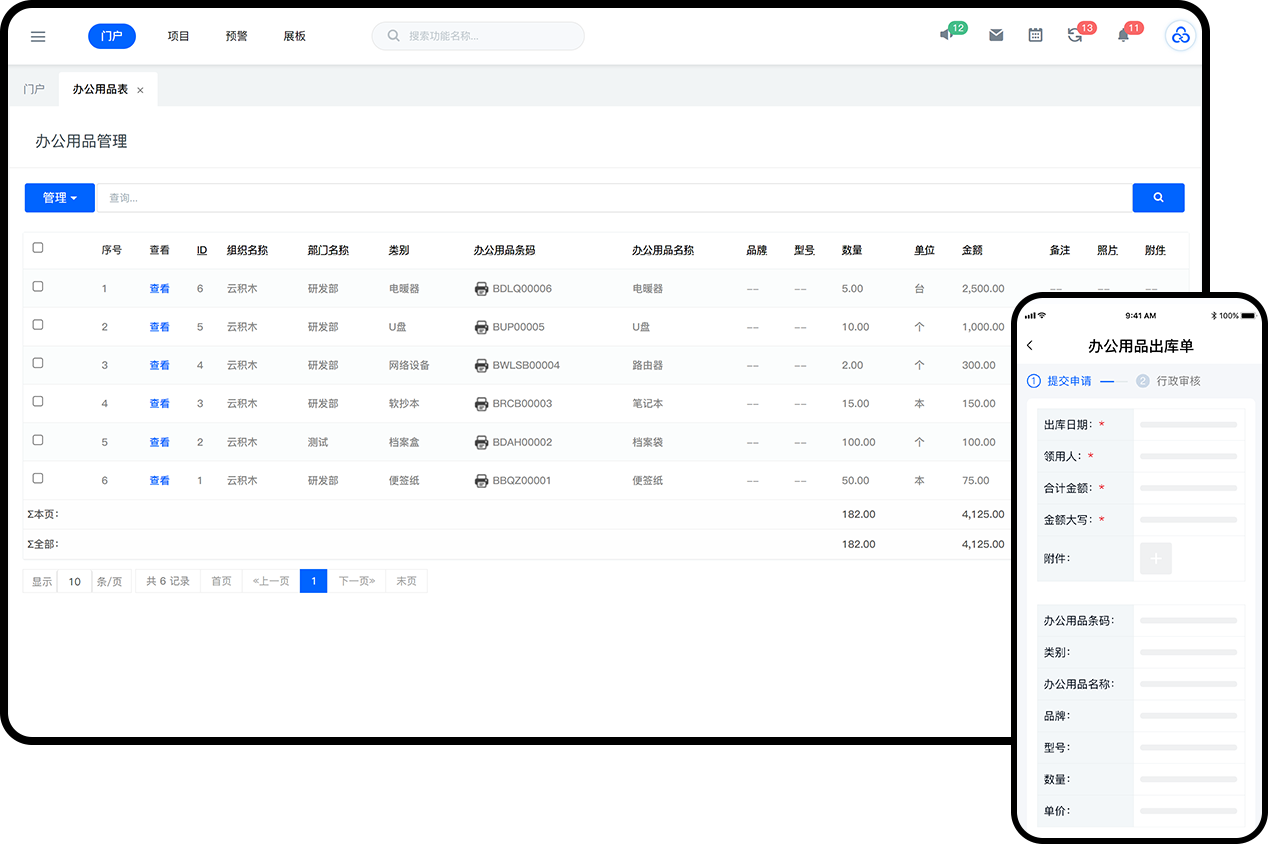The height and width of the screenshot is (844, 1268).
Task: Open the hamburger menu icon
Action: pos(38,36)
